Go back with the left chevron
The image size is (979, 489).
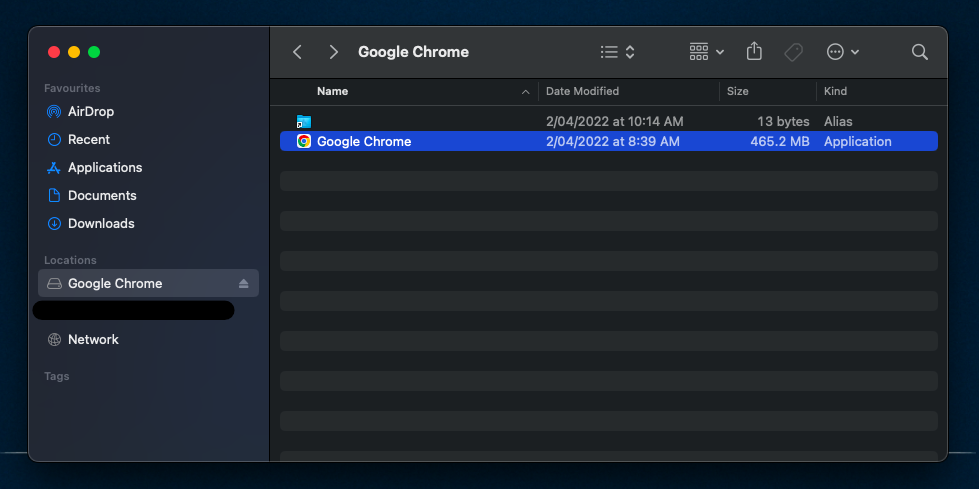pos(297,52)
